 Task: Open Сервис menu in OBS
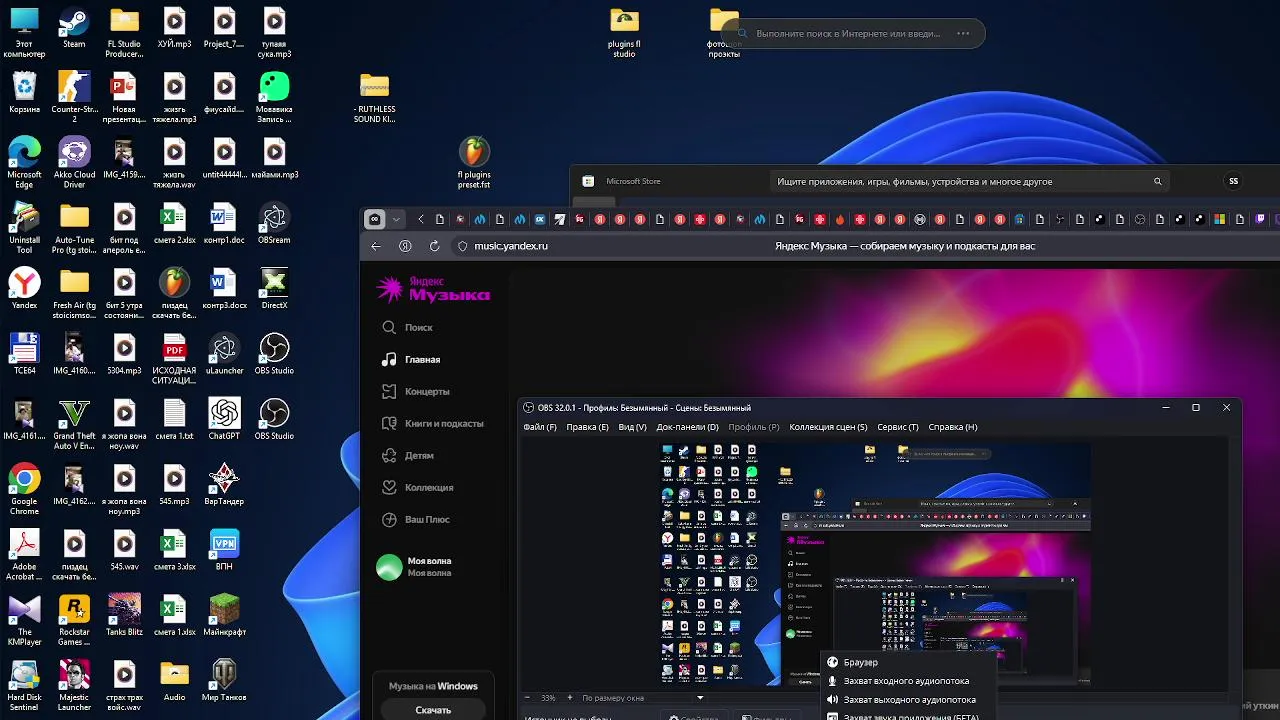point(898,427)
